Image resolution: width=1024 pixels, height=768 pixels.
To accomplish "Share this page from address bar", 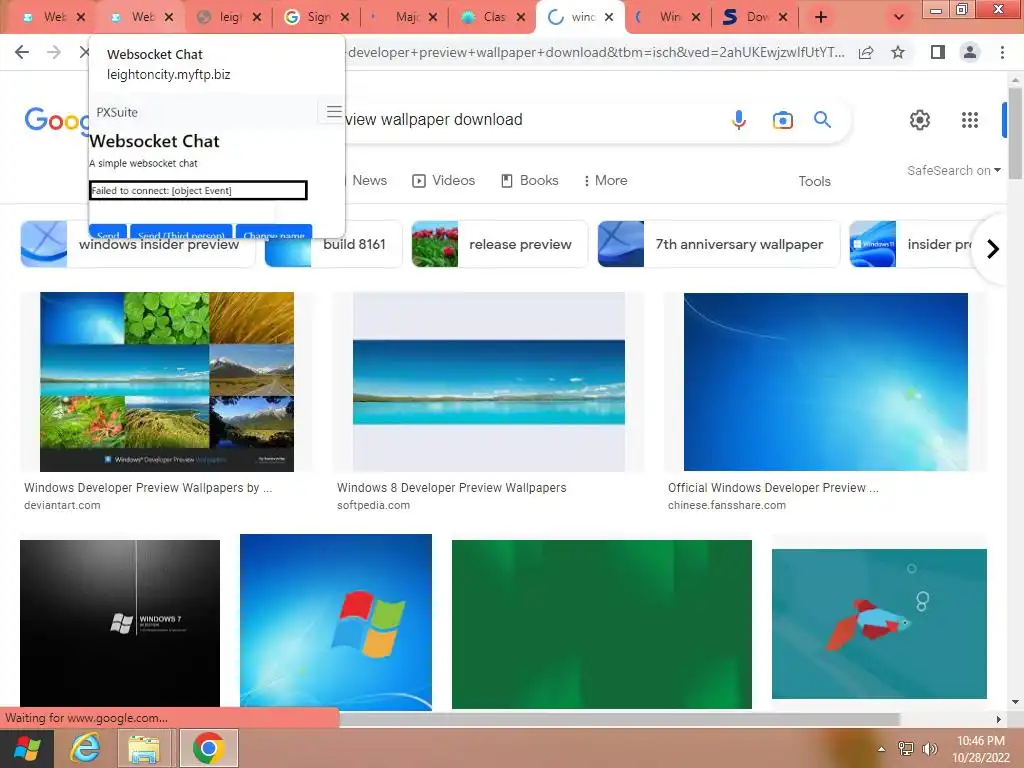I will (866, 53).
